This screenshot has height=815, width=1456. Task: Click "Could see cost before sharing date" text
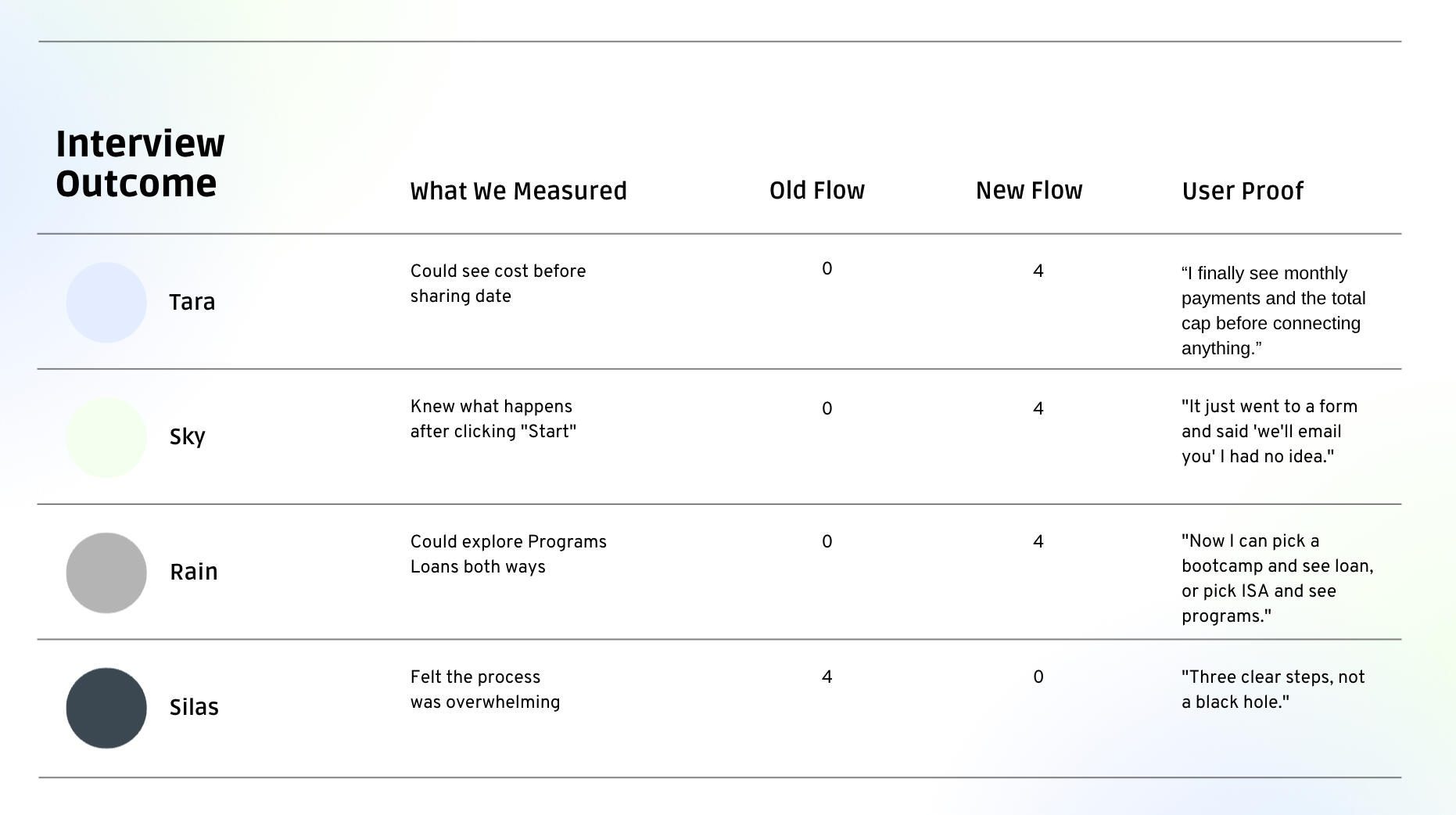pos(498,283)
